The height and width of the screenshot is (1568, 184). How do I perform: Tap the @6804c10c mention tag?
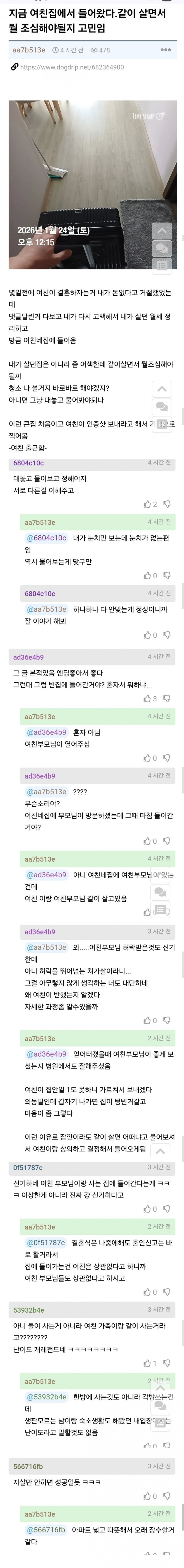pos(46,538)
